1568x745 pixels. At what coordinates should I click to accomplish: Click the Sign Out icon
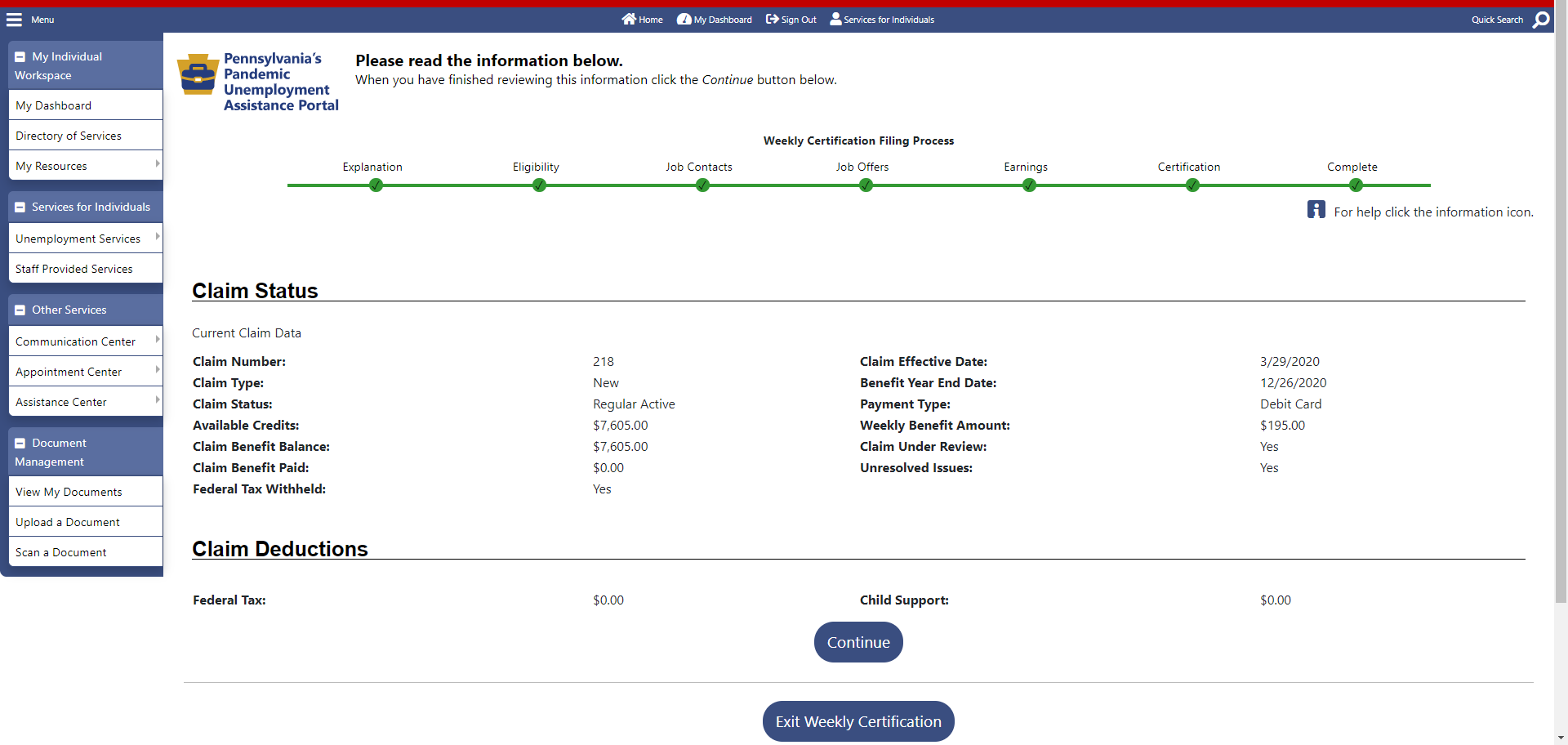pos(772,19)
